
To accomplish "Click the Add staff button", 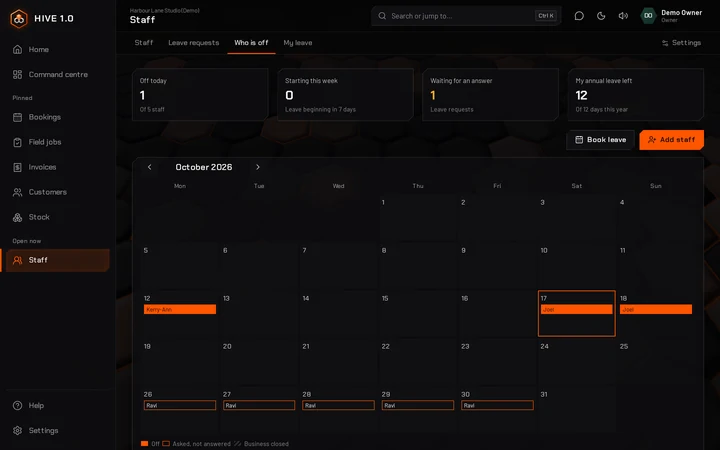I will [671, 140].
